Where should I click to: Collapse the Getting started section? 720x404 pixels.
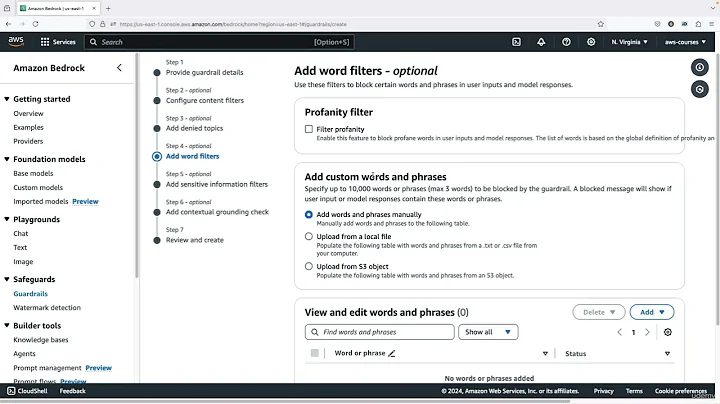7,99
